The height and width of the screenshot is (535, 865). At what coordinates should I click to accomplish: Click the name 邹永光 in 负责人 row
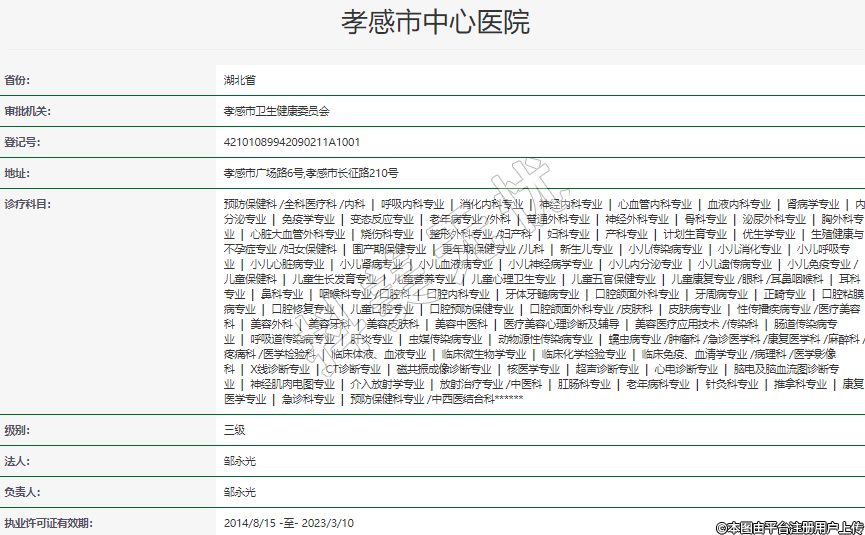tap(240, 492)
